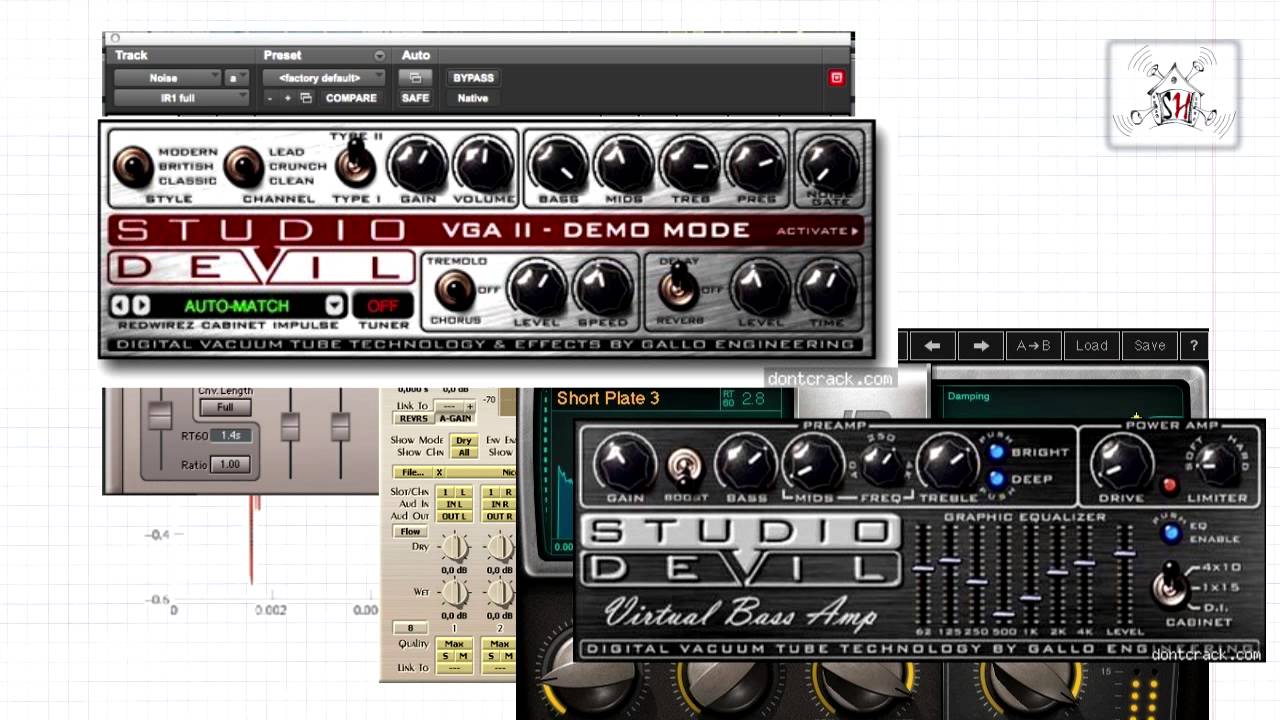Click the NOISE GATE knob
This screenshot has width=1280, height=720.
(830, 164)
